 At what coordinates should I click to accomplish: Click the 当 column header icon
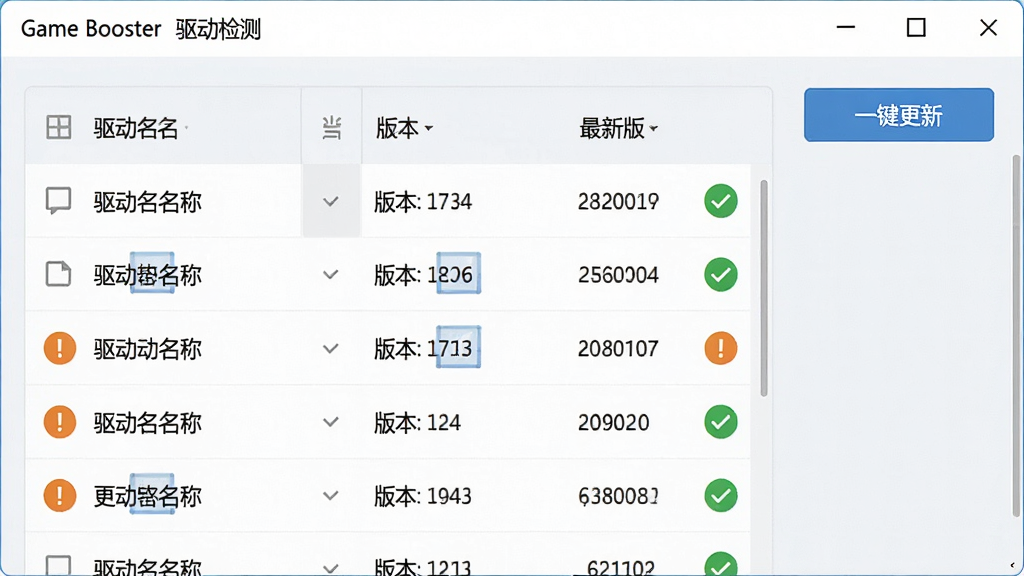coord(332,127)
